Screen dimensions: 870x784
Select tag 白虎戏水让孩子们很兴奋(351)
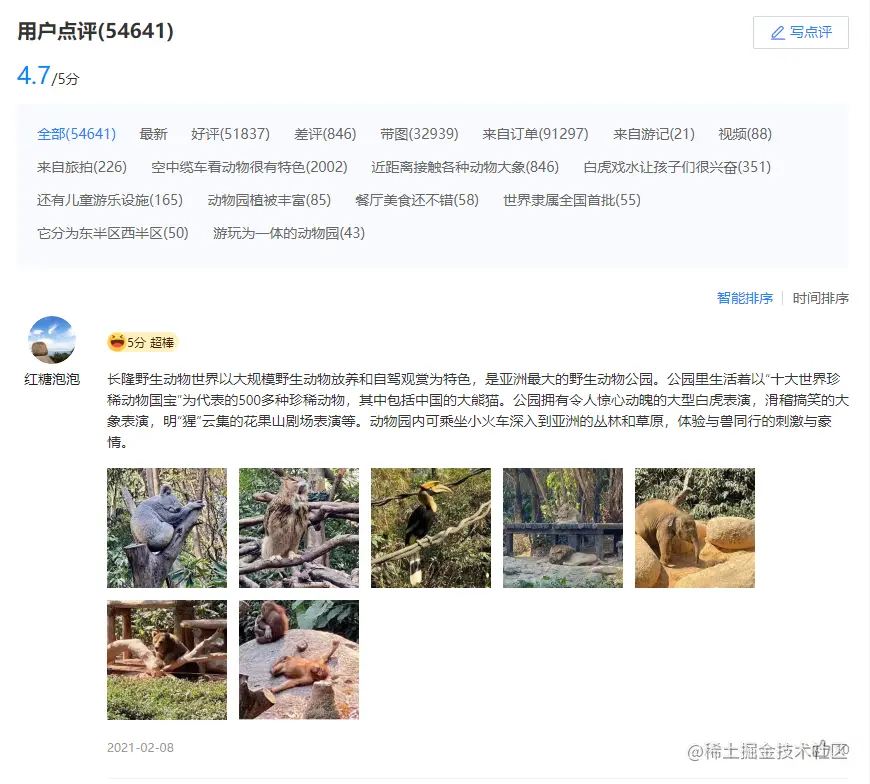[x=677, y=167]
